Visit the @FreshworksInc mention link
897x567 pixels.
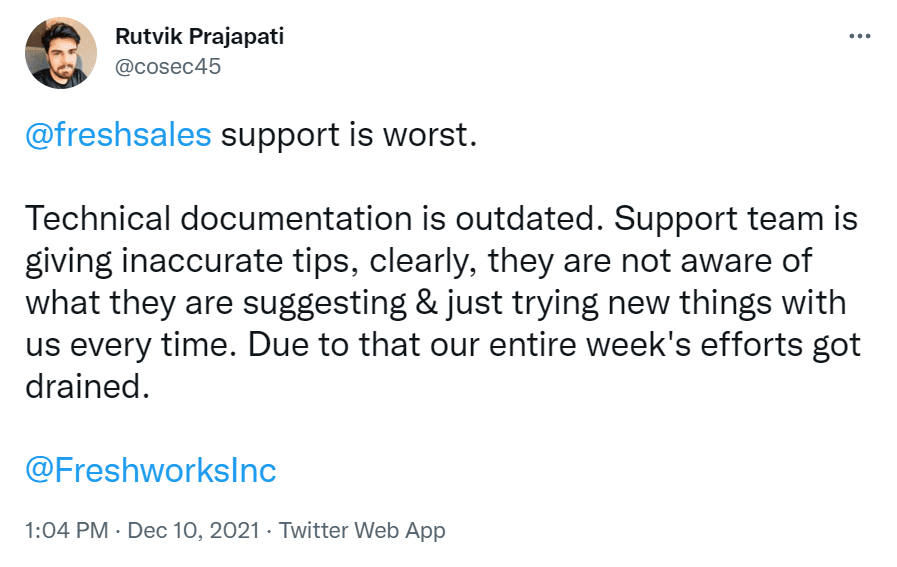[x=150, y=470]
